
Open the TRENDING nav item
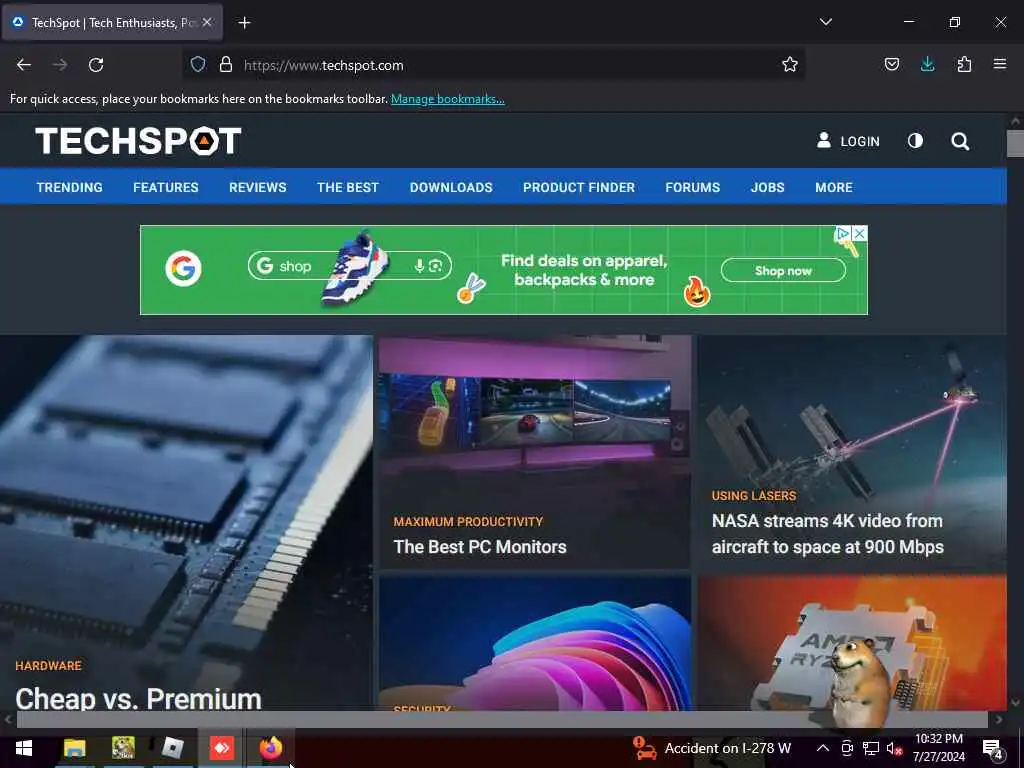pyautogui.click(x=69, y=187)
